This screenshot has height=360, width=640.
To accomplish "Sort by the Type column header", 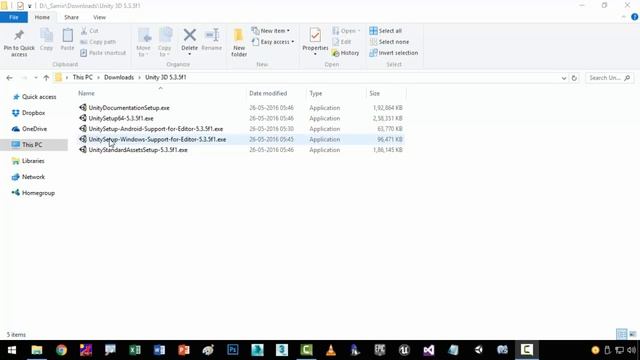I will pyautogui.click(x=316, y=93).
